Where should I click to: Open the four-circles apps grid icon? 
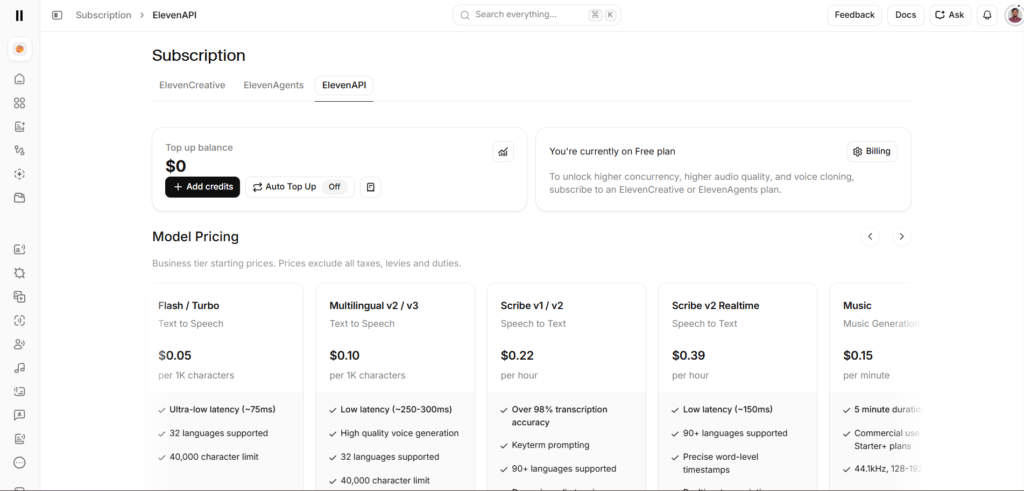(20, 103)
